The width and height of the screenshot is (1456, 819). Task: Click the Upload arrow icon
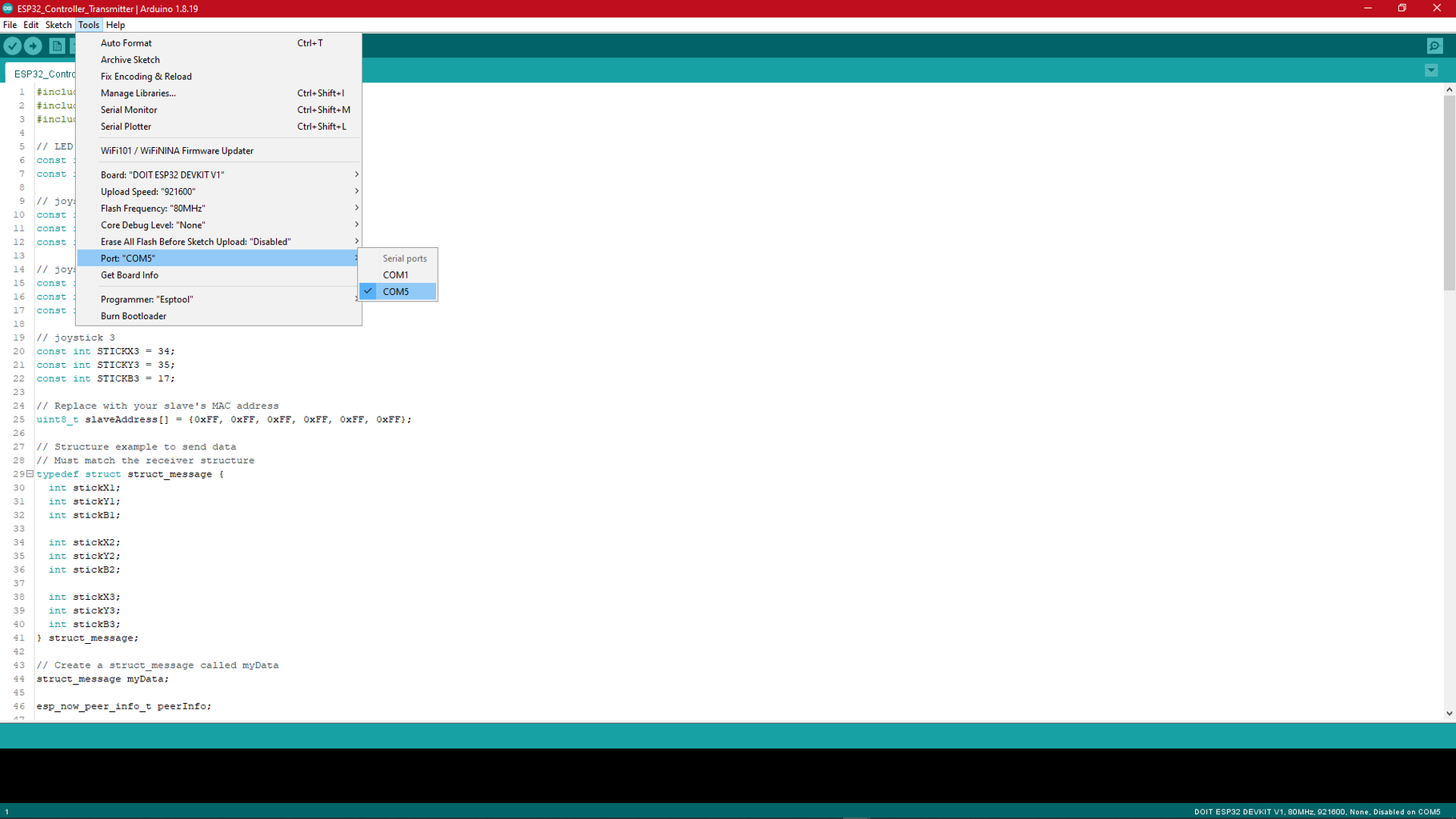(x=33, y=46)
